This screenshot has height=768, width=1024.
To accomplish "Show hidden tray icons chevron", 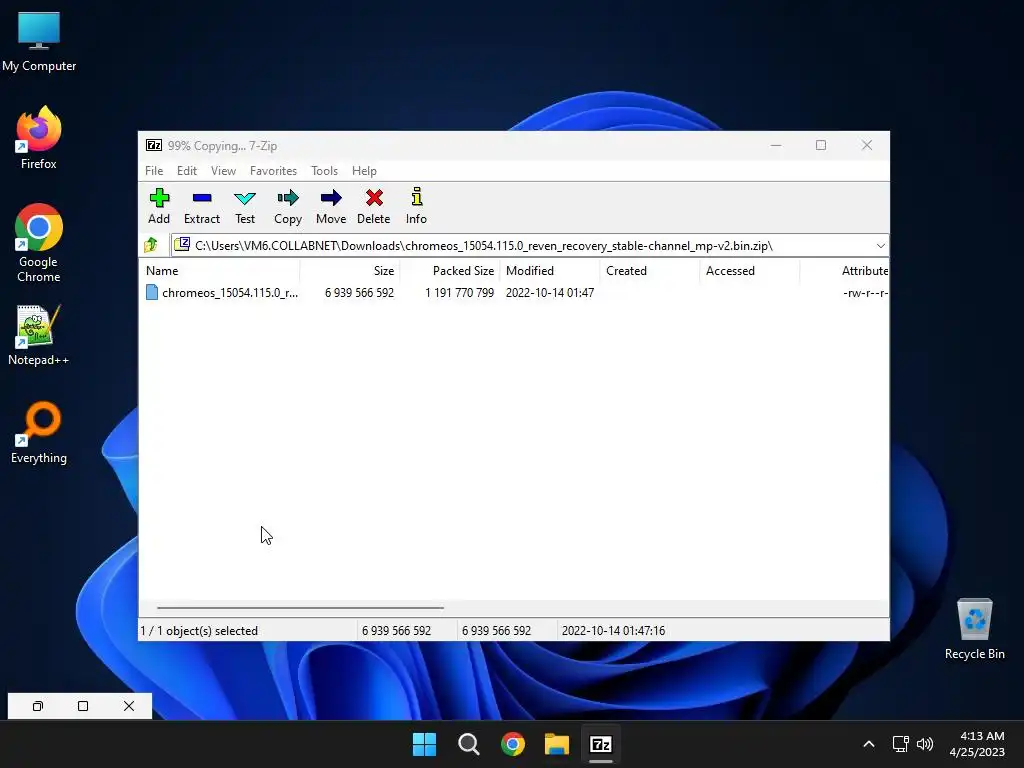I will [x=869, y=744].
